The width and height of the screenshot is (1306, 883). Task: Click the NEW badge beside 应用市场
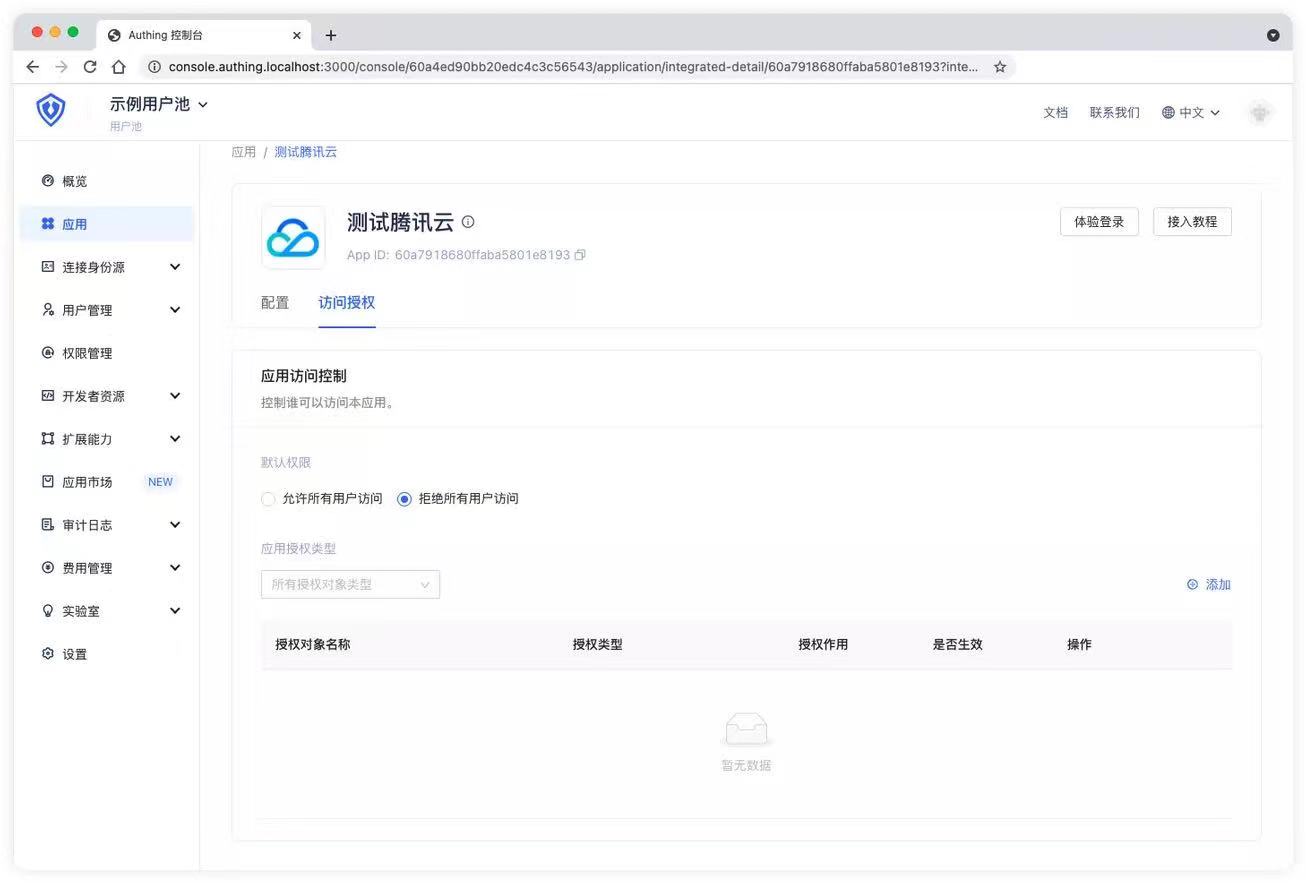160,482
